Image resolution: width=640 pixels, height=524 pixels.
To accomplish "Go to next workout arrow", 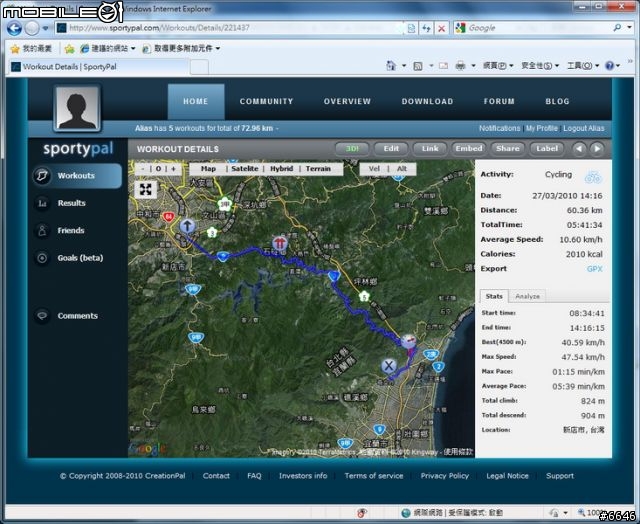I will (597, 149).
